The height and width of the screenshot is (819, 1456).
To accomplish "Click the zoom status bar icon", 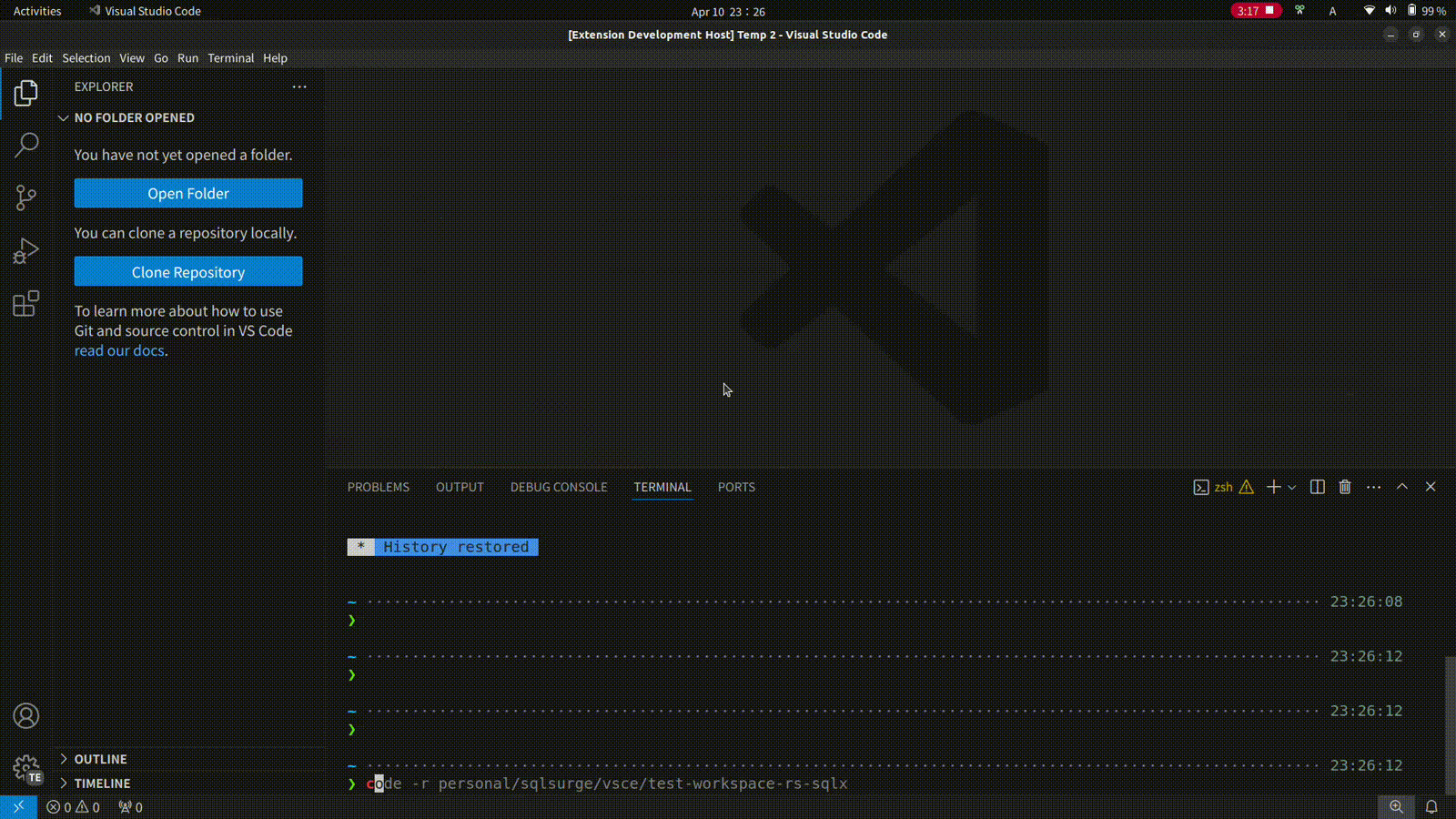I will pos(1396,807).
